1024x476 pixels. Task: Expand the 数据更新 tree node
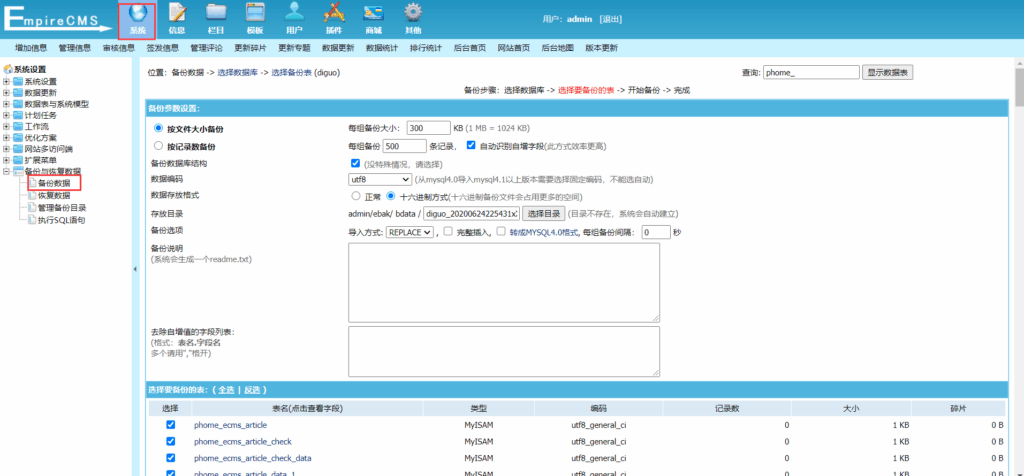click(x=7, y=93)
